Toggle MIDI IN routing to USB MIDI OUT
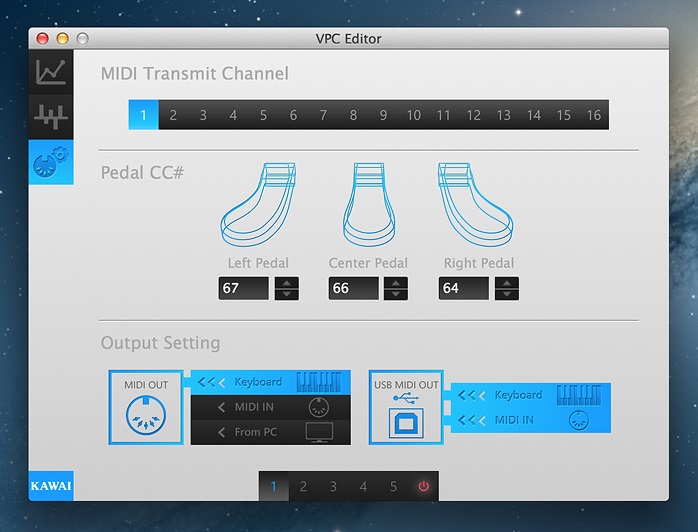Image resolution: width=698 pixels, height=532 pixels. (x=531, y=420)
